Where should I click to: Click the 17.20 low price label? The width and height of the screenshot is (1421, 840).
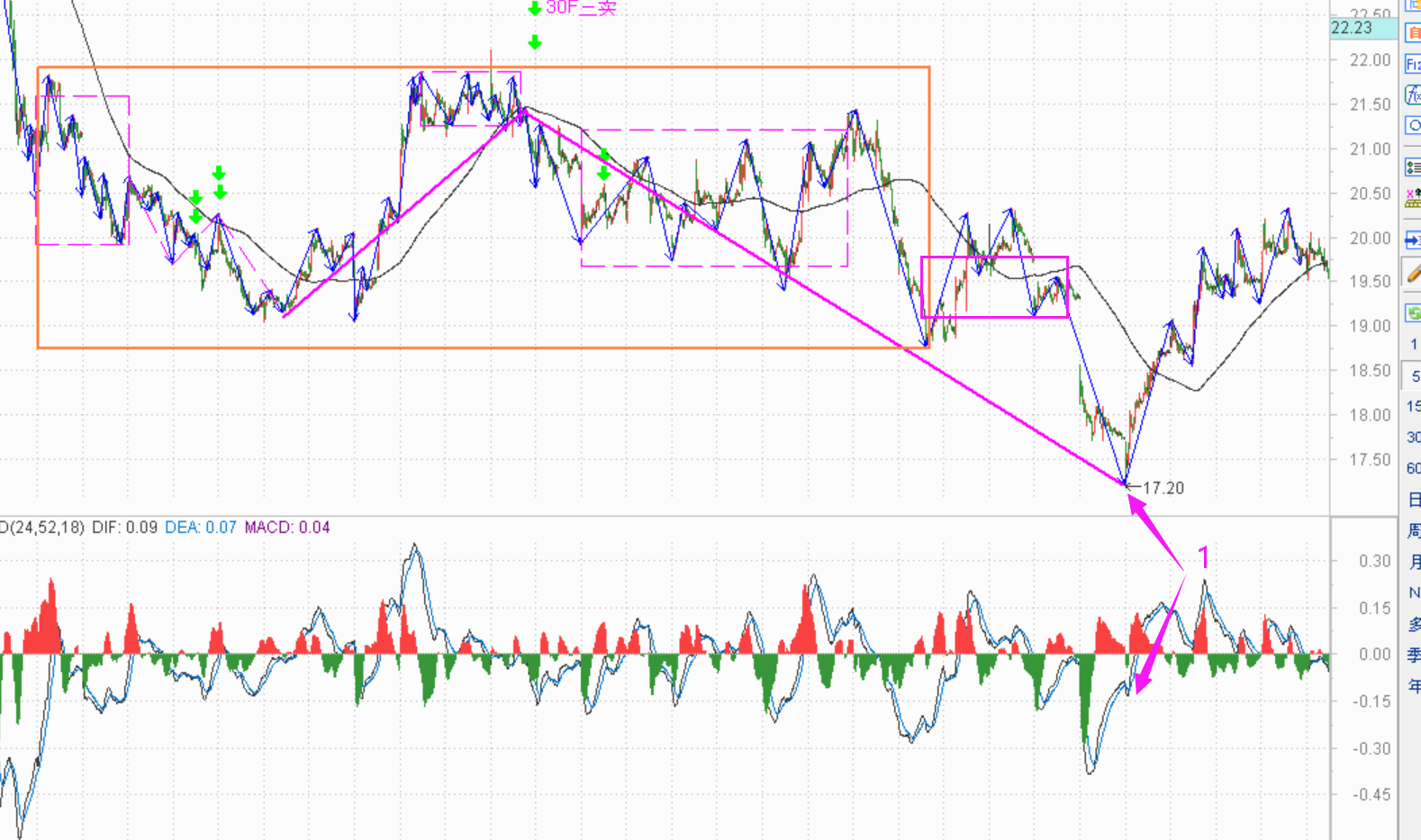point(1163,488)
